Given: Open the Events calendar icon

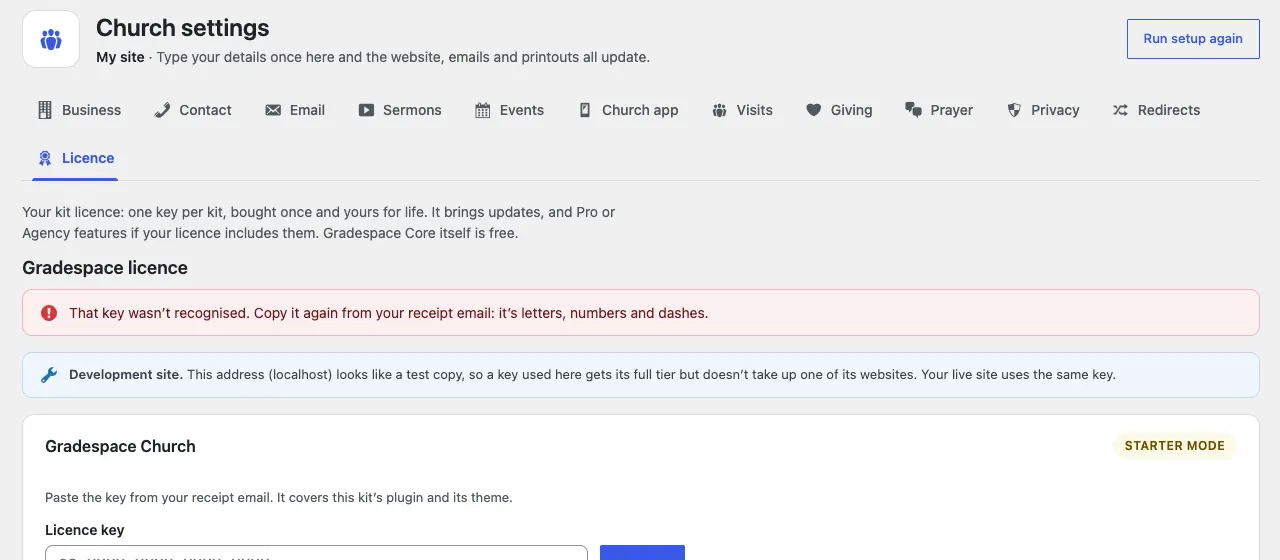Looking at the screenshot, I should pos(483,110).
